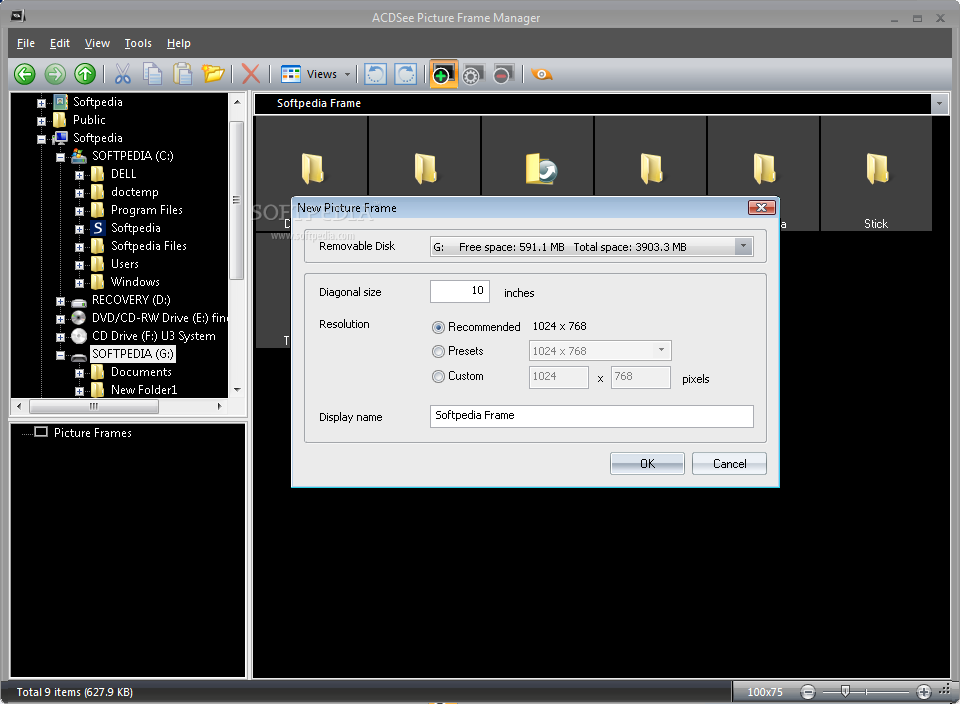Click the thumbnail size zoom slider

point(846,692)
